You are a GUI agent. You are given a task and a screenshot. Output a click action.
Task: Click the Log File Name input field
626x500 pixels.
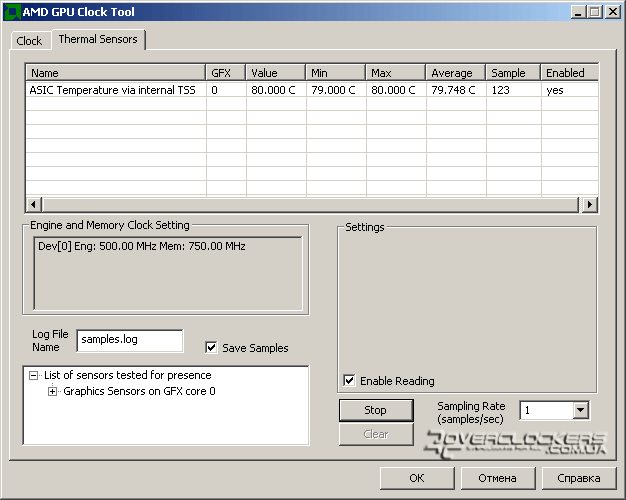tap(130, 340)
